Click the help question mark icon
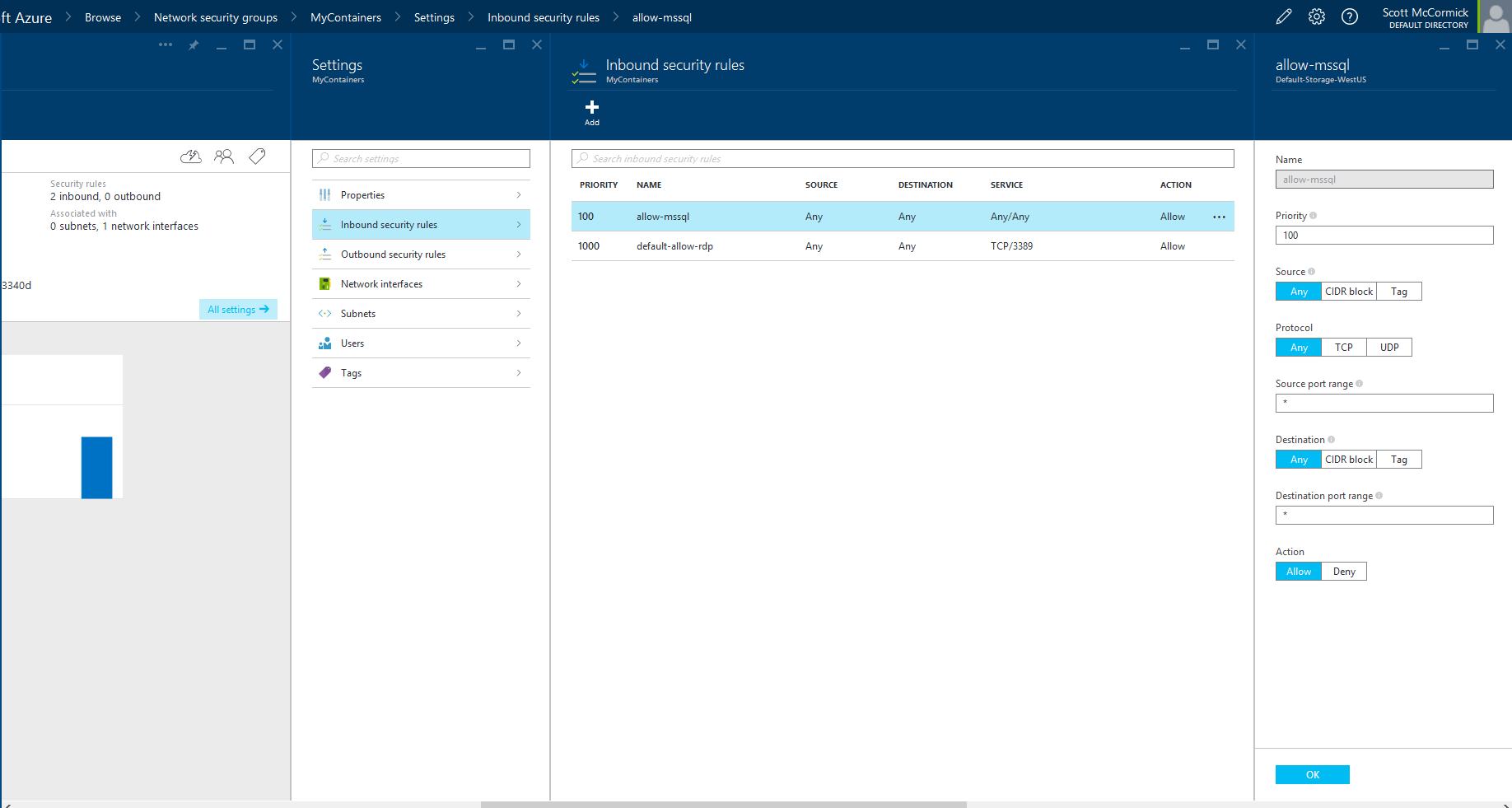 (1349, 16)
